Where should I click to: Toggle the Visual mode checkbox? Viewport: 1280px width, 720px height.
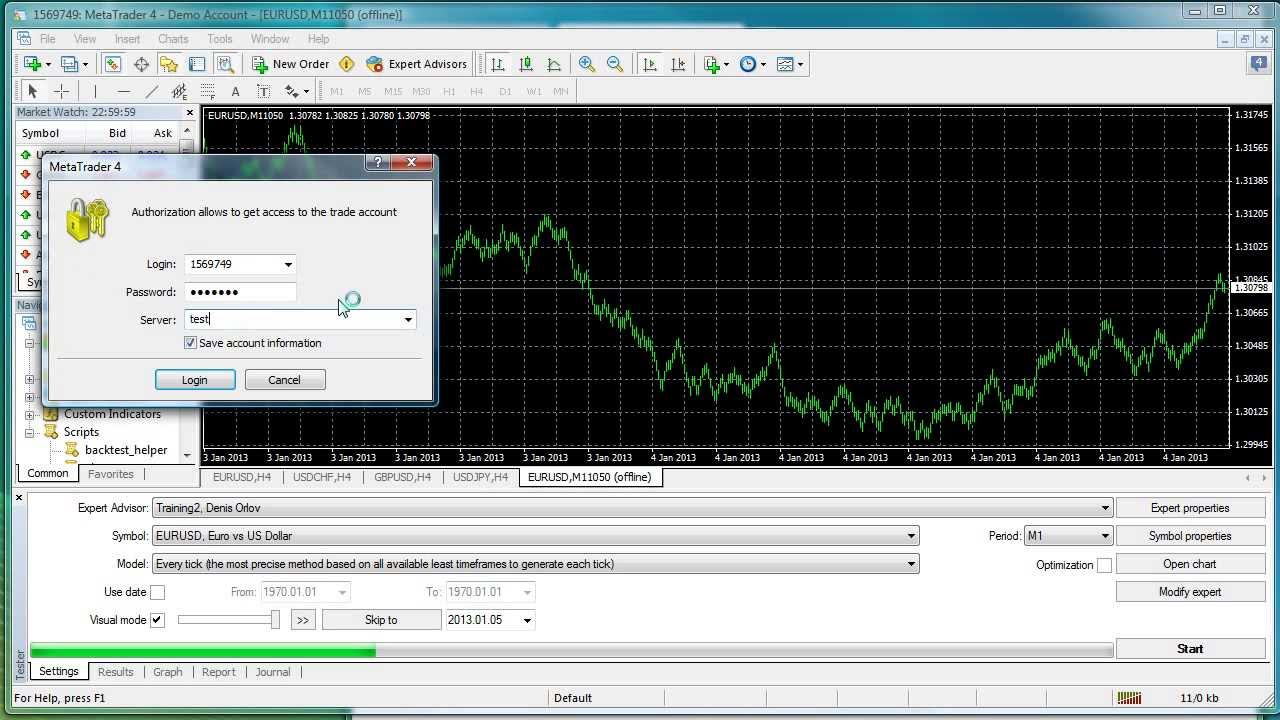click(157, 620)
